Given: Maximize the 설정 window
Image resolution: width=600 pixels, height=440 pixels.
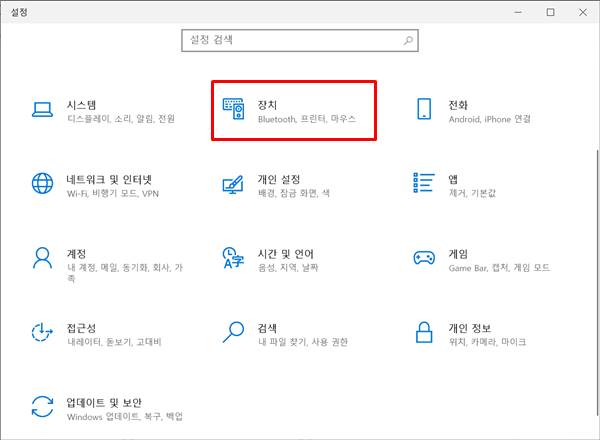Looking at the screenshot, I should pos(550,12).
